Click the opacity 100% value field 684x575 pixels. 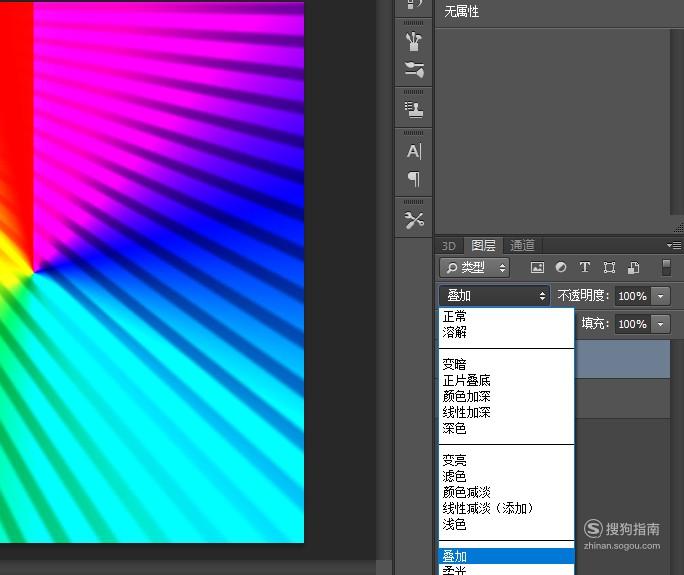(x=632, y=296)
